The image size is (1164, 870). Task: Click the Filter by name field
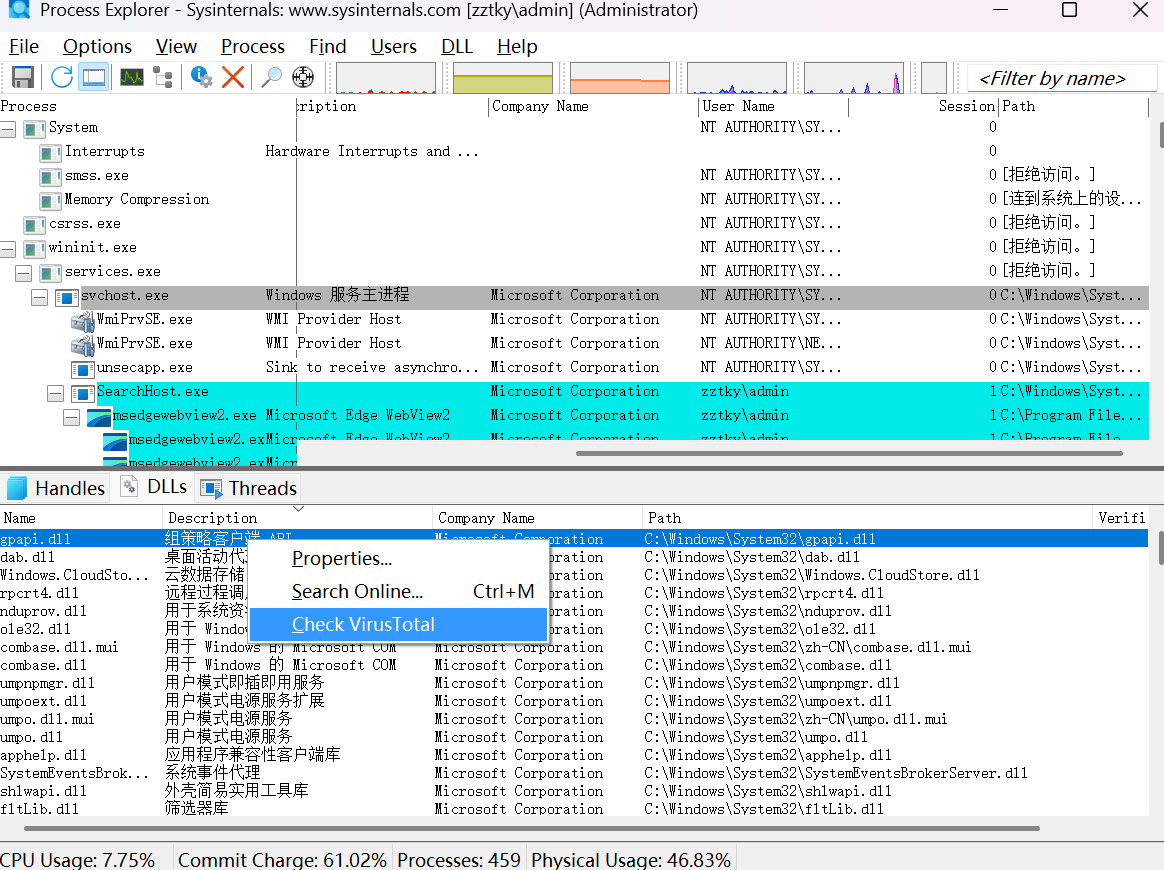(x=1061, y=78)
